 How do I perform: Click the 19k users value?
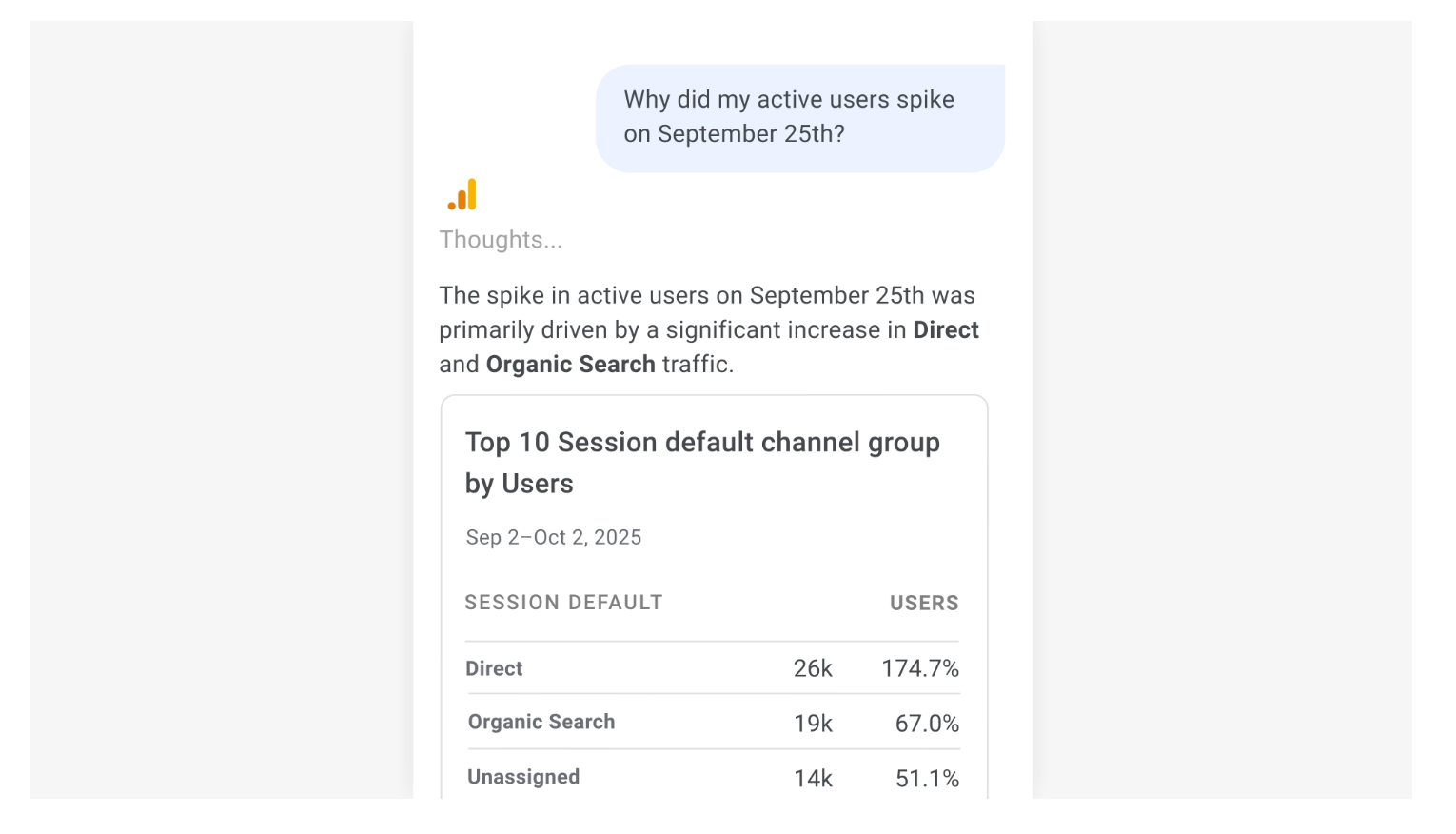coord(813,725)
